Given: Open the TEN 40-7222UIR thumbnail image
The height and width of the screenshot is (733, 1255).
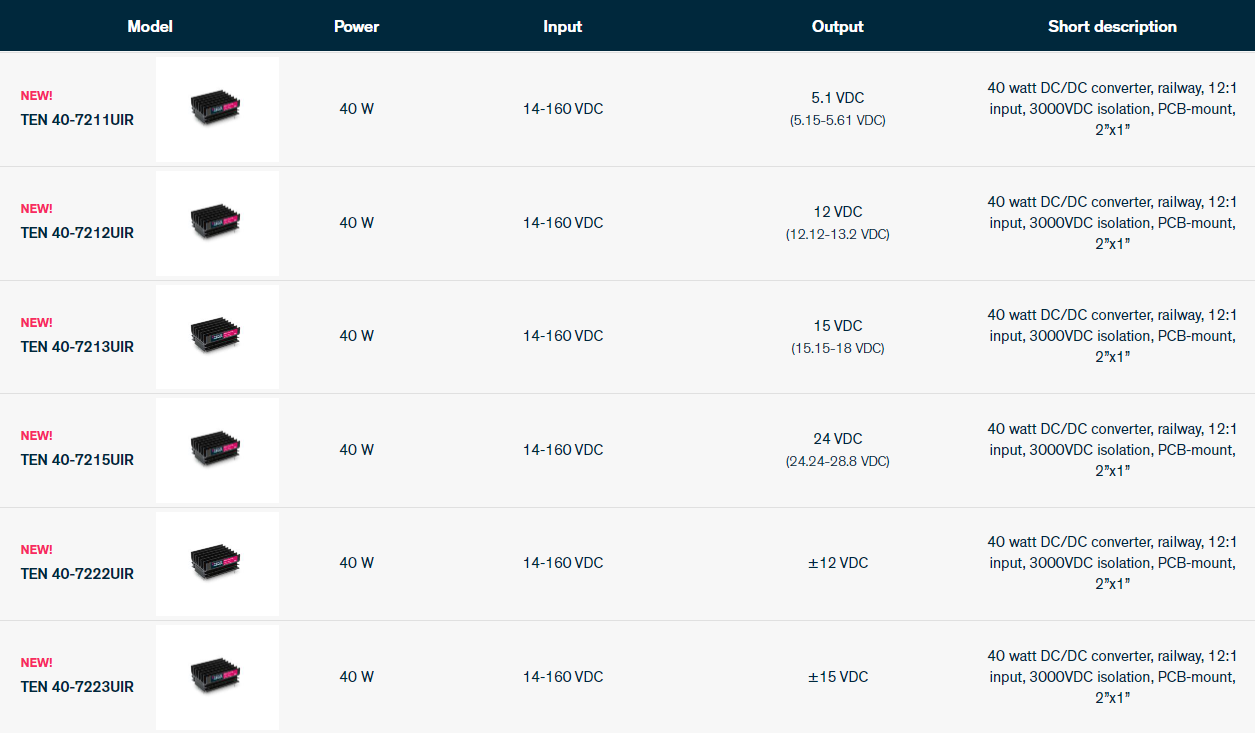Looking at the screenshot, I should (217, 564).
